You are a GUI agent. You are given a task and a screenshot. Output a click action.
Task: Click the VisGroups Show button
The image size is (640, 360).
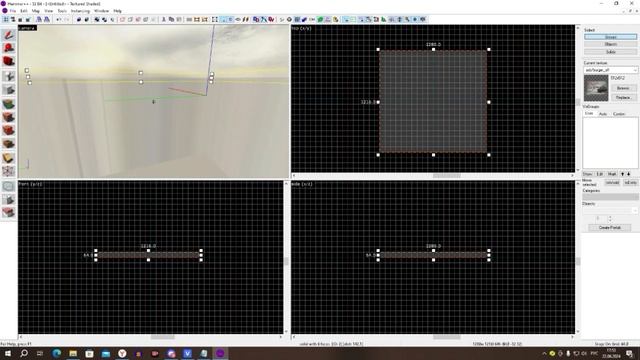(x=588, y=174)
